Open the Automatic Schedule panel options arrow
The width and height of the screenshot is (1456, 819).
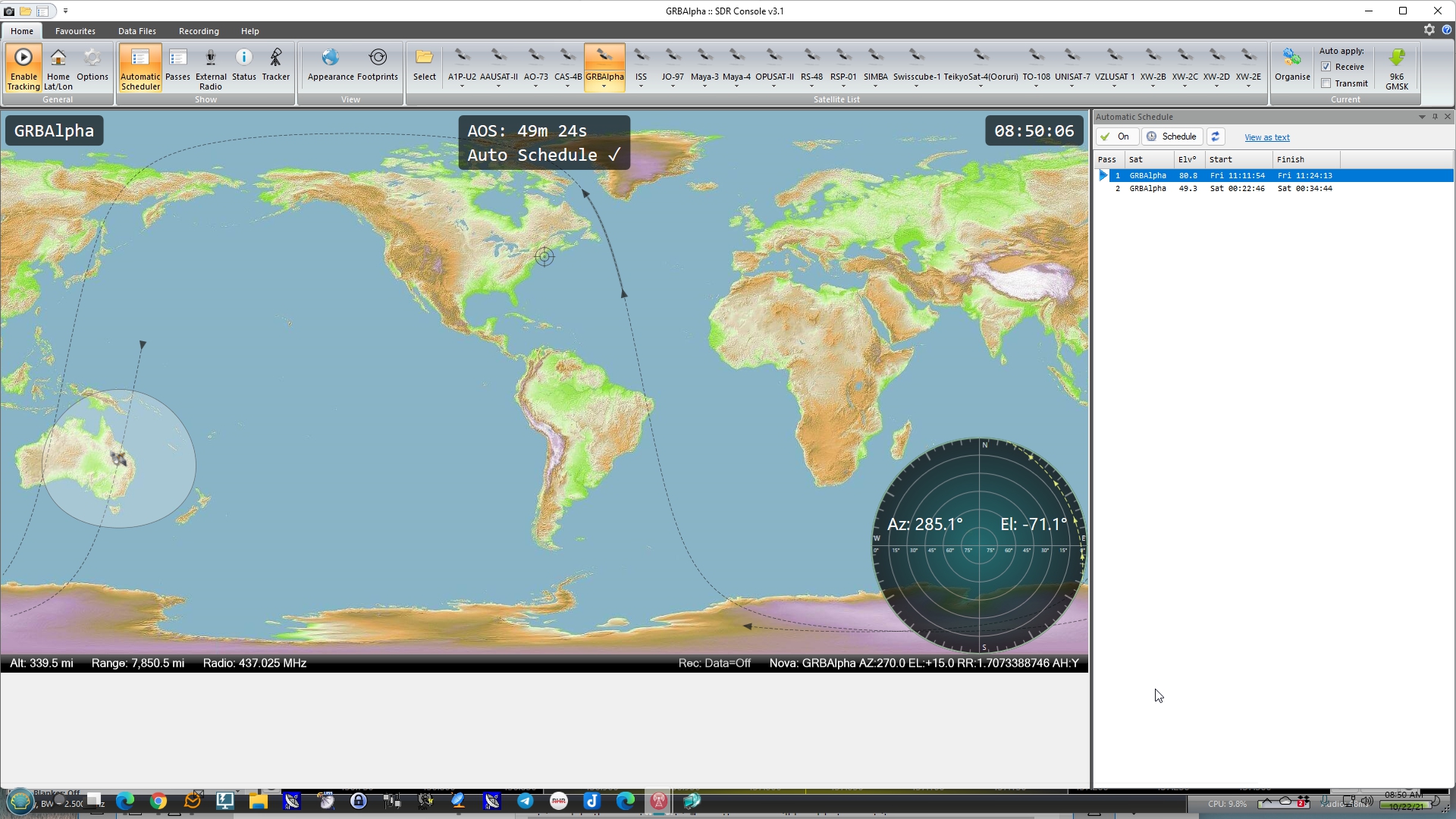click(x=1422, y=117)
